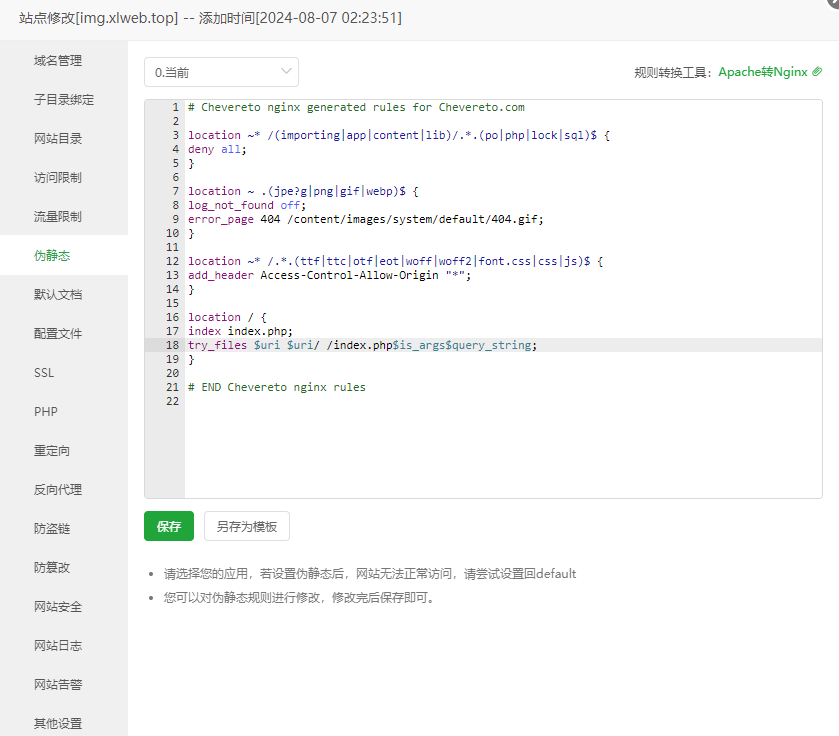Open the 子目录绑定 tab
Viewport: 839px width, 736px height.
(64, 100)
